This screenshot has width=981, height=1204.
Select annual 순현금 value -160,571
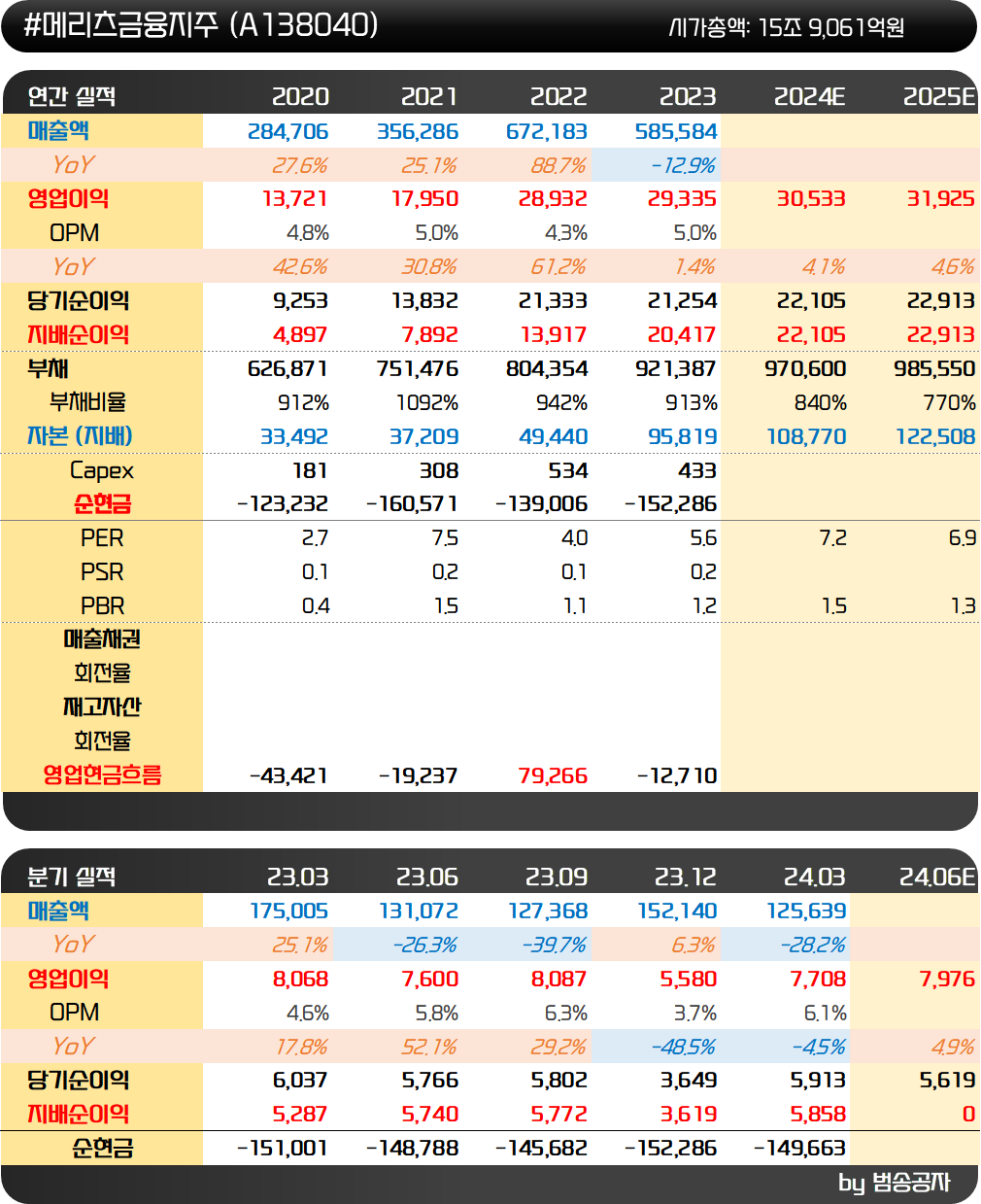(x=412, y=503)
